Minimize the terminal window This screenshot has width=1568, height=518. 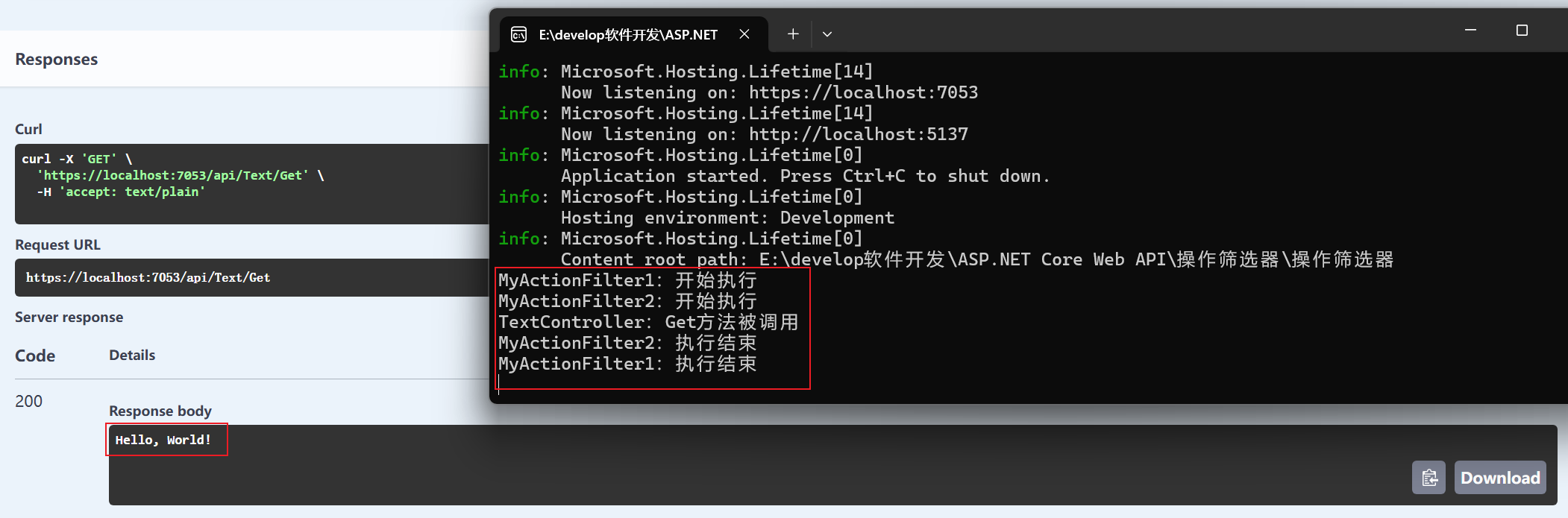coord(1470,30)
